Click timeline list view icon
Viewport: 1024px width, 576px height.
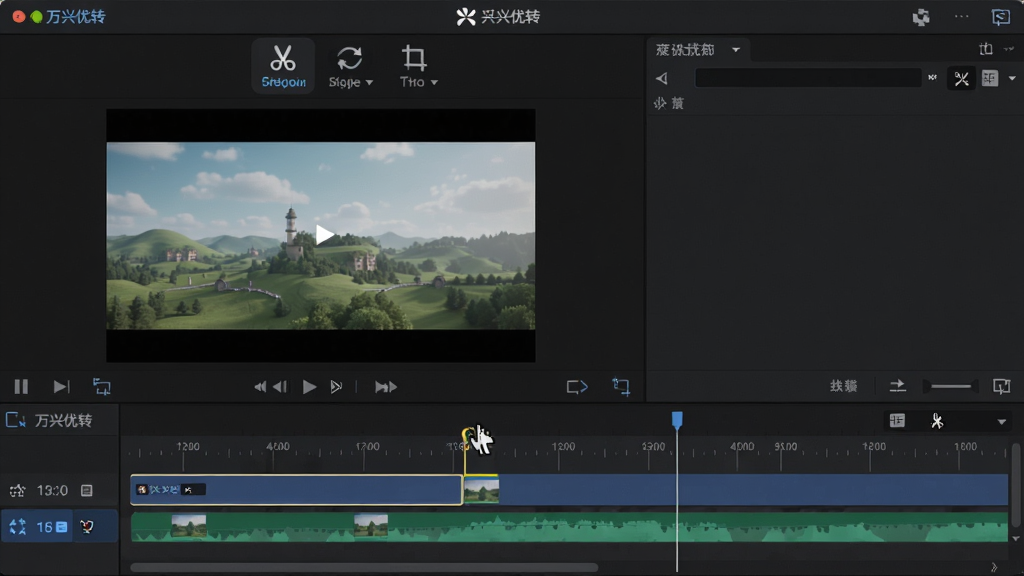tap(897, 421)
